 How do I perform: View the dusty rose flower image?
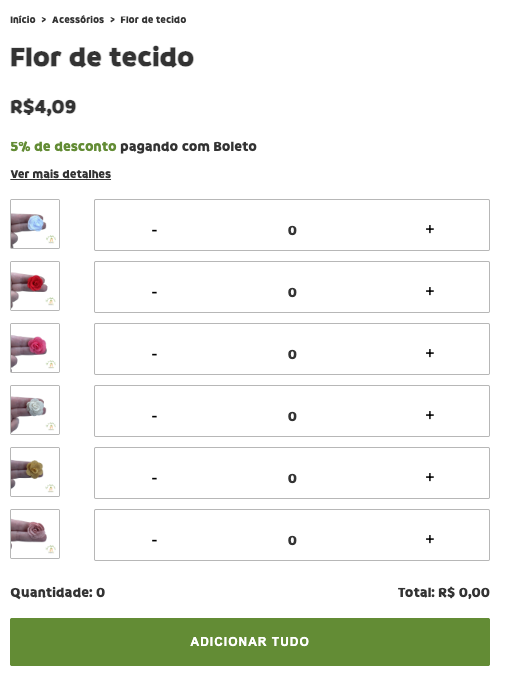tap(35, 534)
